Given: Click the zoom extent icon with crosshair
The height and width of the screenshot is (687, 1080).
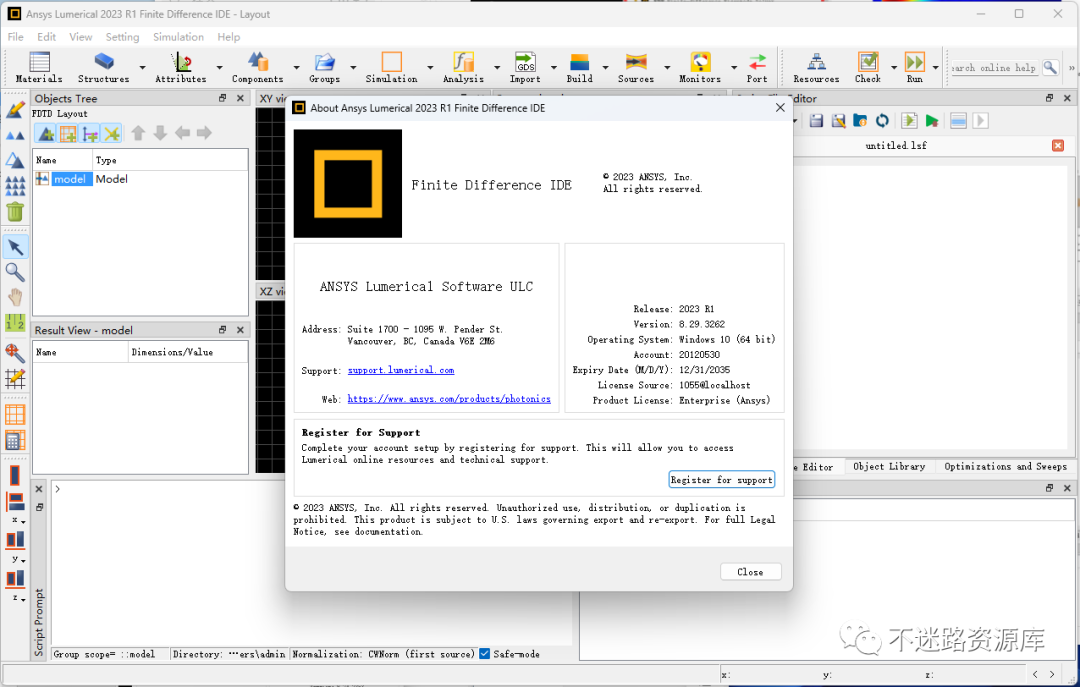Looking at the screenshot, I should click(15, 353).
